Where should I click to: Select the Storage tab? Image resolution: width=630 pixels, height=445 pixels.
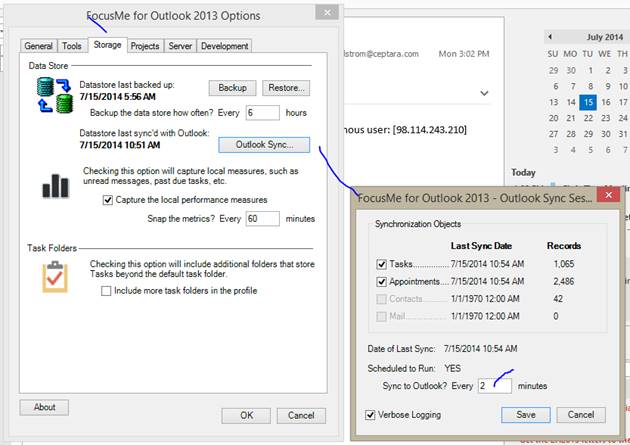tap(107, 45)
